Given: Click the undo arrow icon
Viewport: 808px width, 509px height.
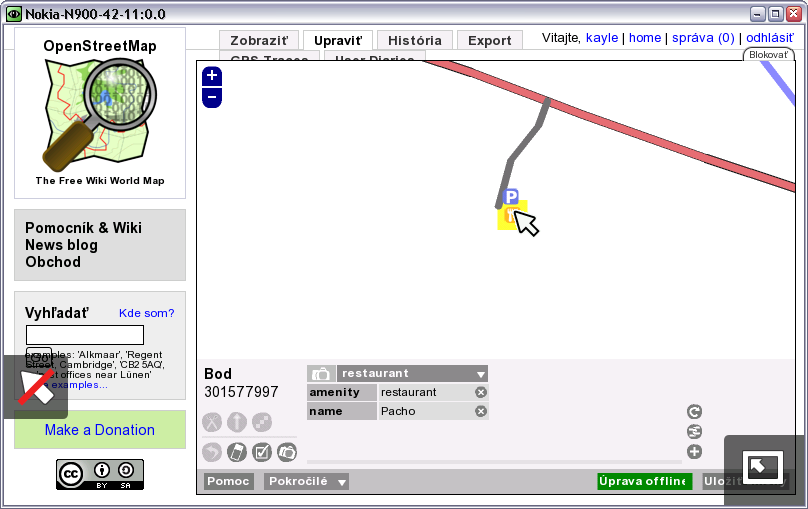Looking at the screenshot, I should pos(212,453).
